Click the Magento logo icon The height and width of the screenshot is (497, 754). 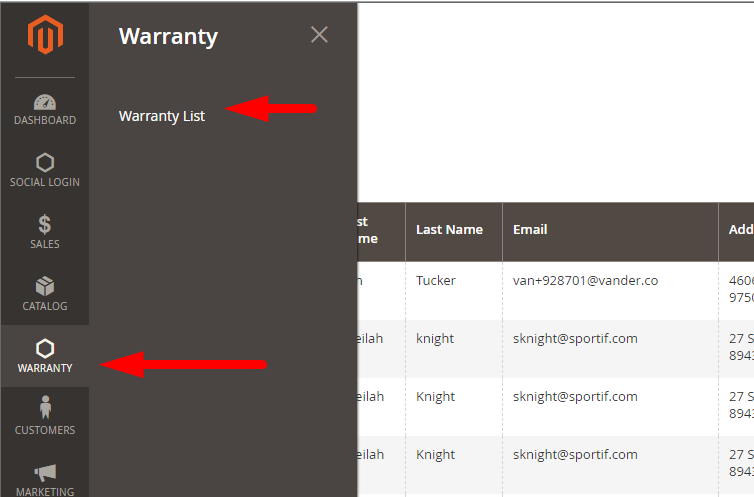point(45,35)
